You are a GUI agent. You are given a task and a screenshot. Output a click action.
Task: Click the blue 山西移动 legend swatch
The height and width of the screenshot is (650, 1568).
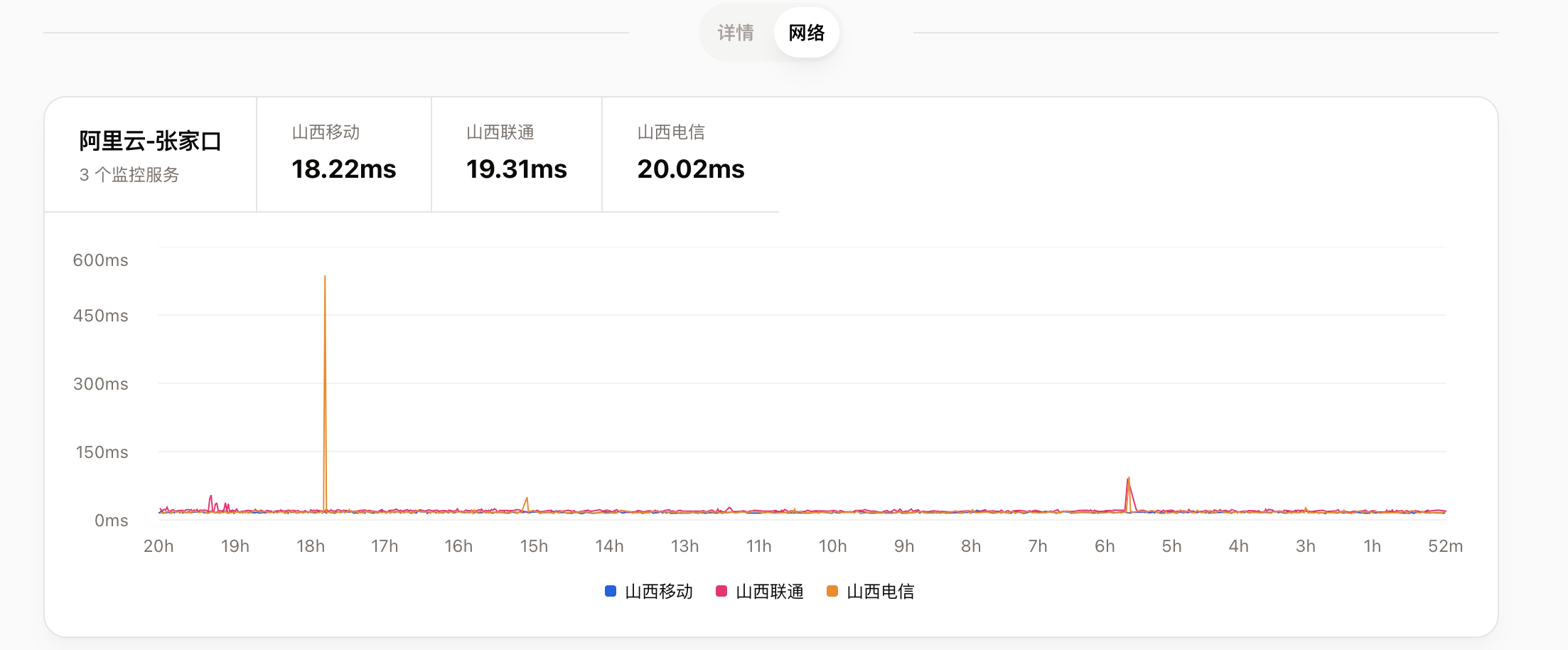(x=611, y=591)
